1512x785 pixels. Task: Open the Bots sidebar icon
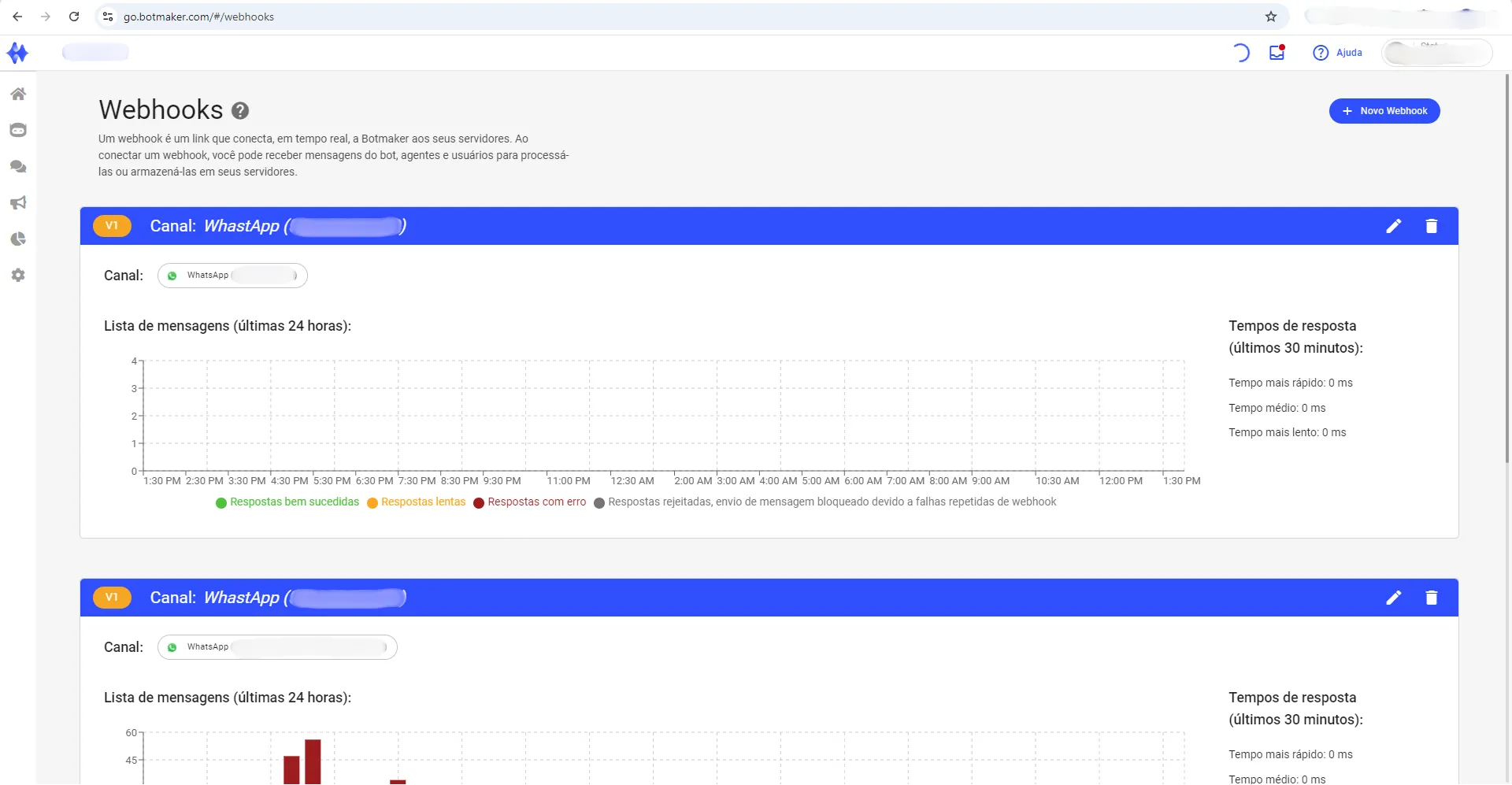(18, 130)
